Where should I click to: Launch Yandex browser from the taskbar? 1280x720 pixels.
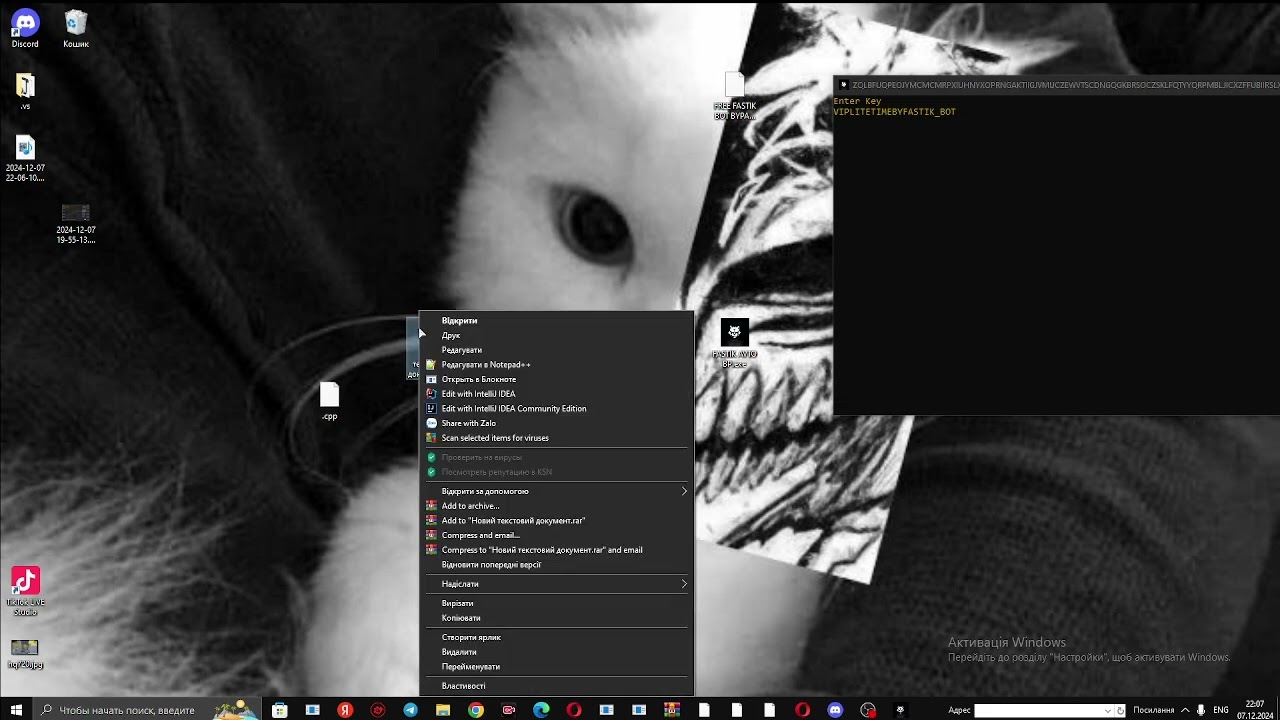pyautogui.click(x=345, y=710)
